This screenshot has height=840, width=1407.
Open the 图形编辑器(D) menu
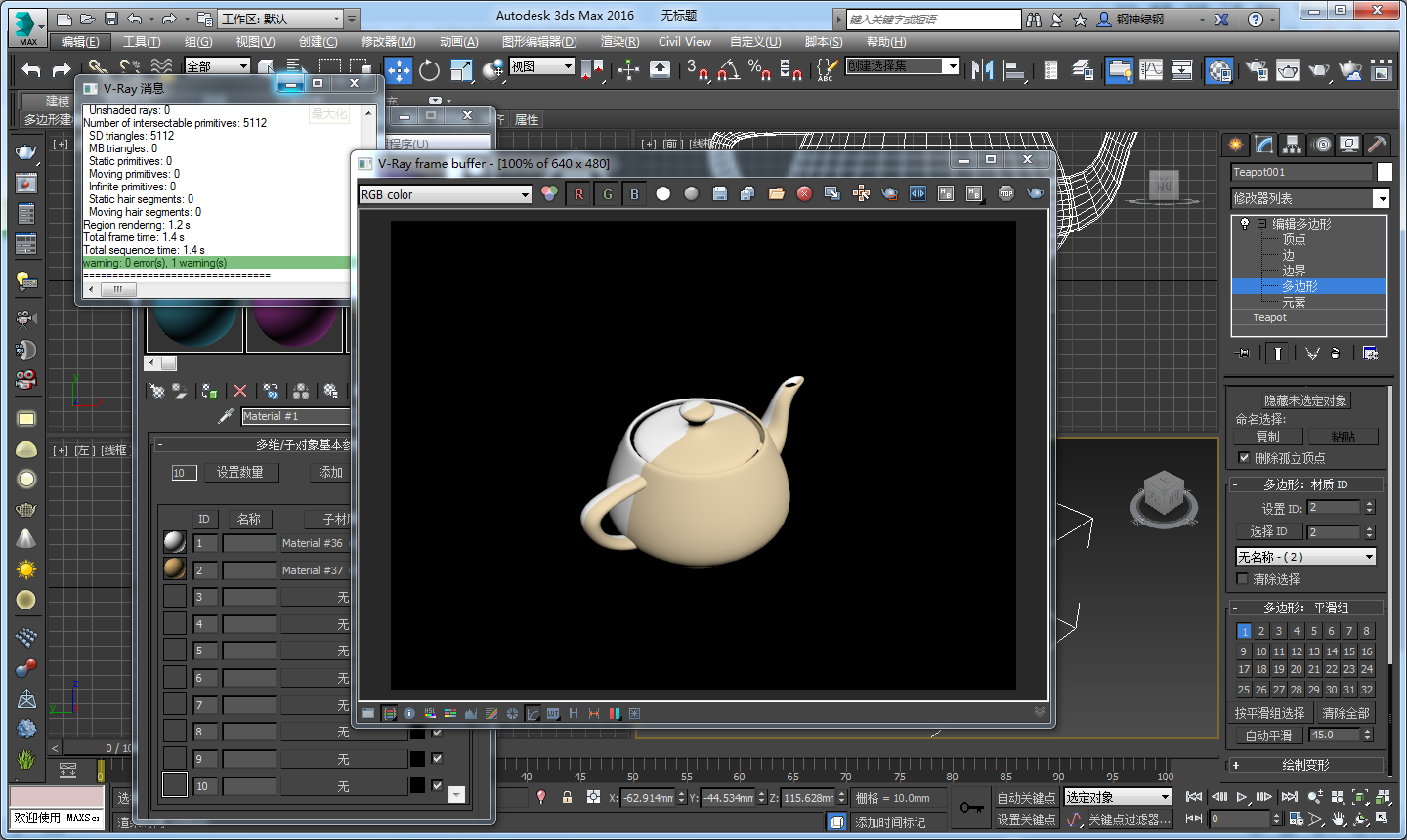(x=539, y=41)
